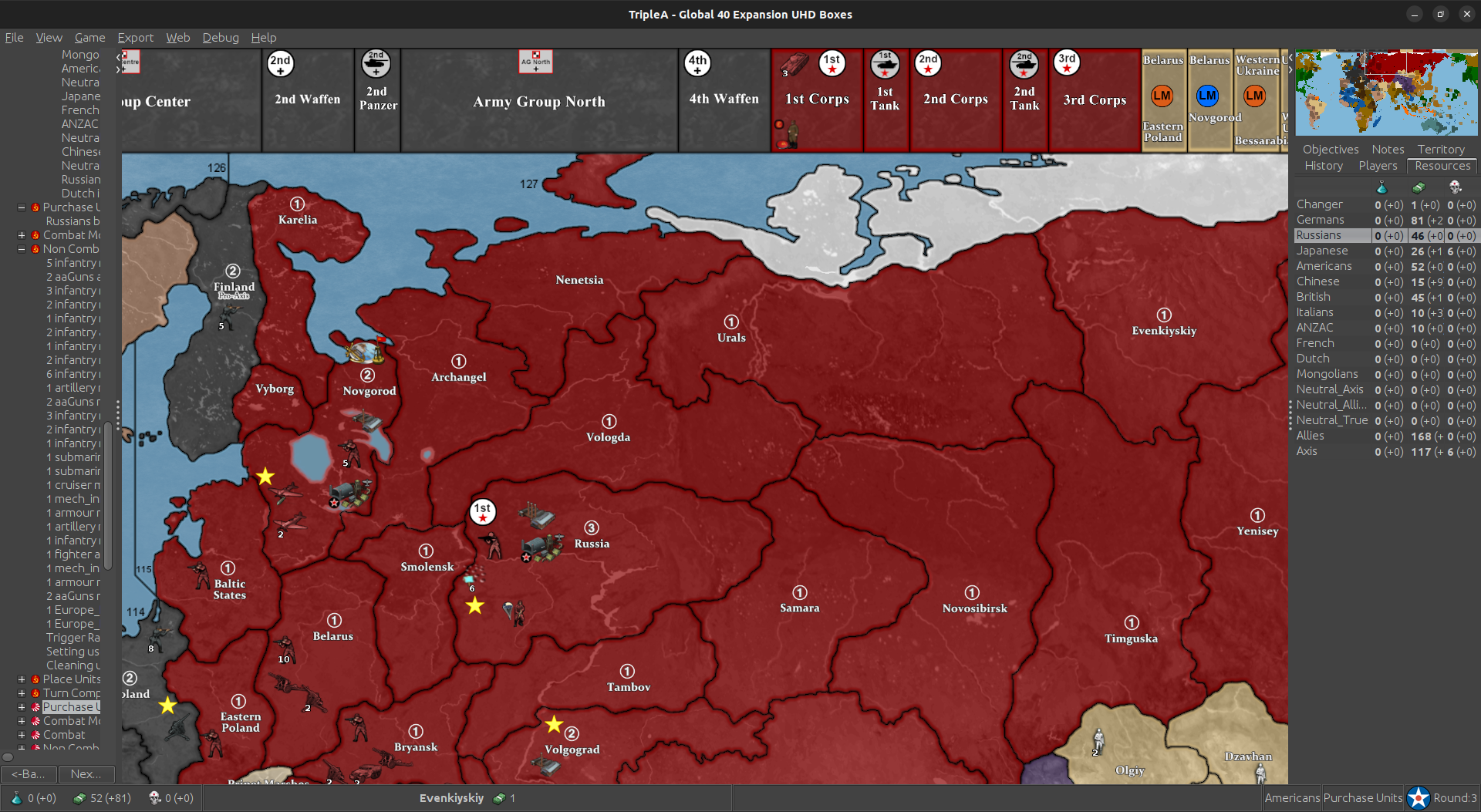Screen dimensions: 1481x812
Task: Click the 1st Tank marker icon
Action: 885,63
